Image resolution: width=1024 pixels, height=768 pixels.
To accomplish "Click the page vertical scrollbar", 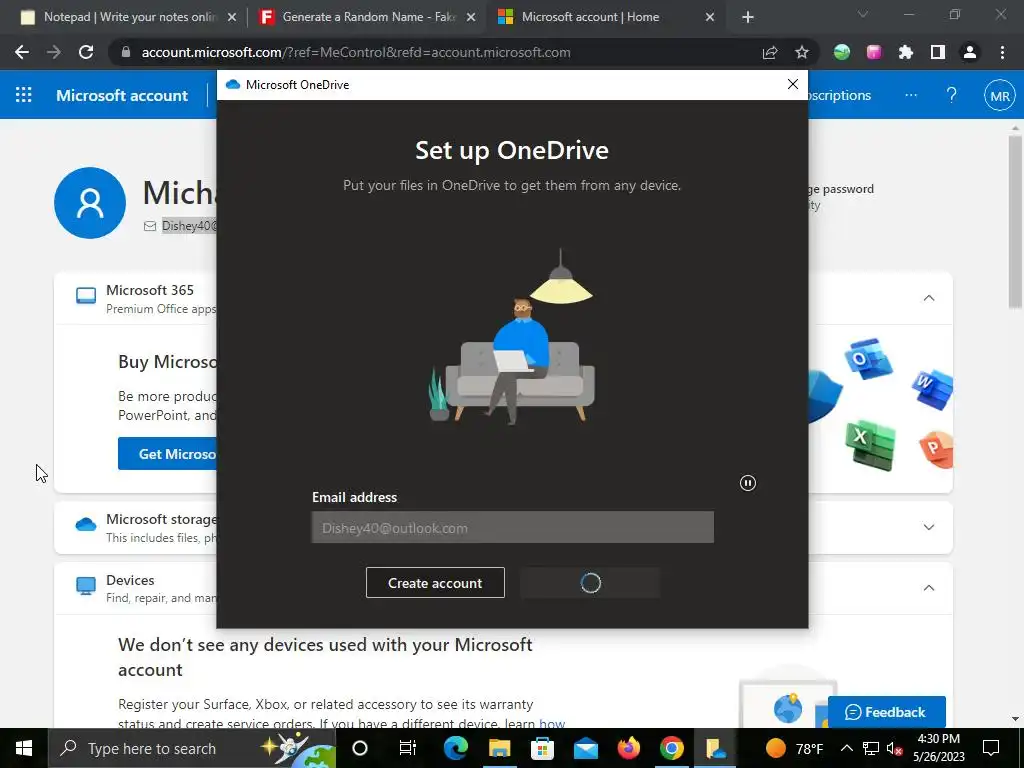I will 1015,222.
